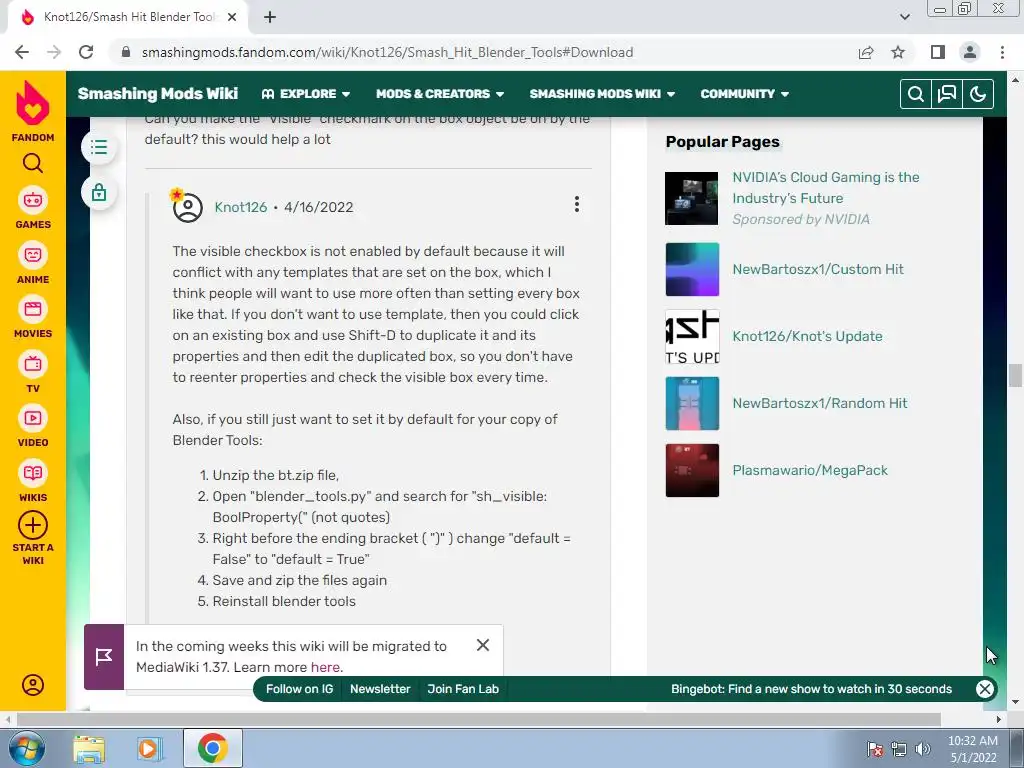The width and height of the screenshot is (1024, 768).
Task: Click the Start a Wiki plus icon
Action: click(33, 525)
